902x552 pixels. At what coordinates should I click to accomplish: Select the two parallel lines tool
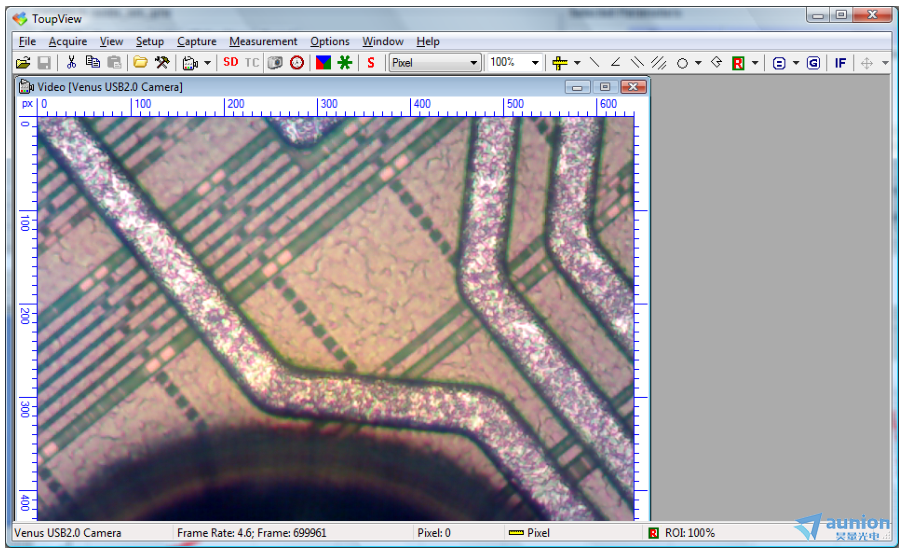point(637,62)
